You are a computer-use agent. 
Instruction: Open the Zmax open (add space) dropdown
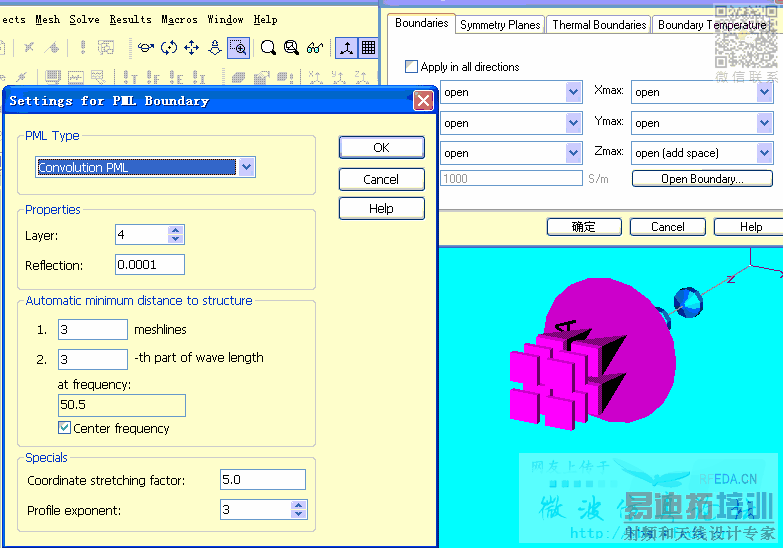point(764,153)
